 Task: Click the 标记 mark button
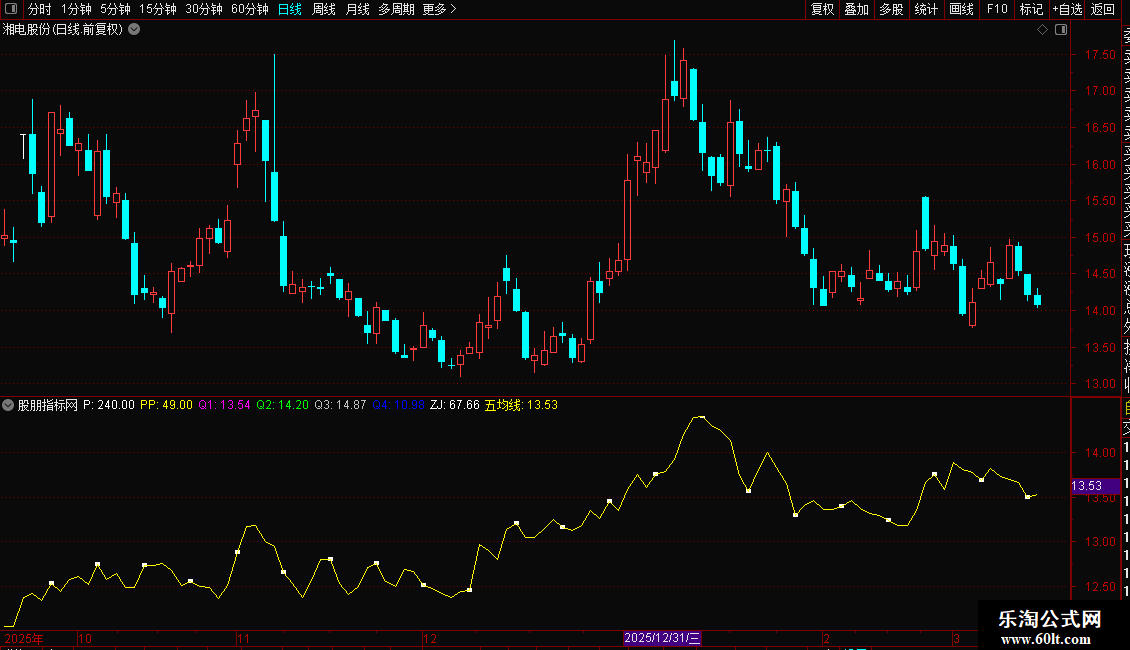[x=1031, y=9]
